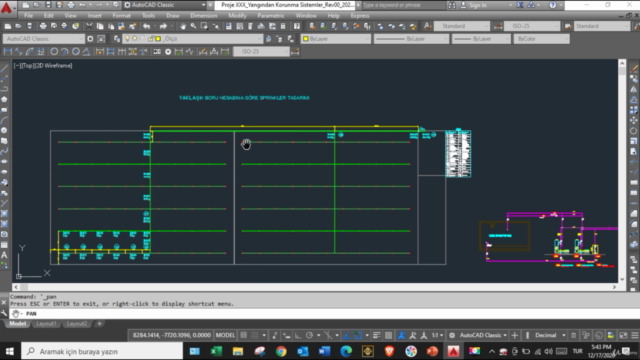
Task: Toggle the _Ölçü layer lightbulb on/off
Action: [x=127, y=39]
